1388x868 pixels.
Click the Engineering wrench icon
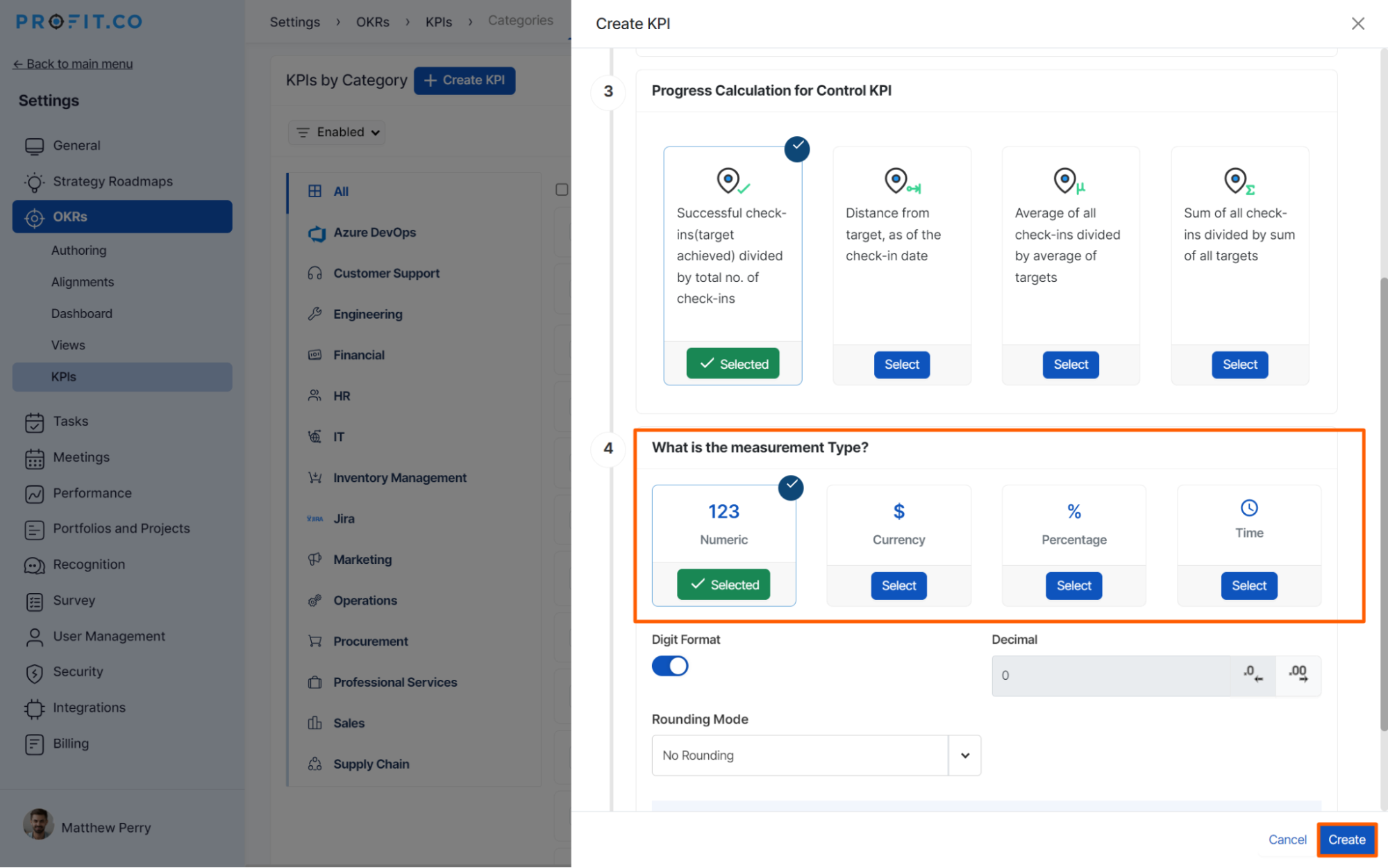click(x=316, y=314)
